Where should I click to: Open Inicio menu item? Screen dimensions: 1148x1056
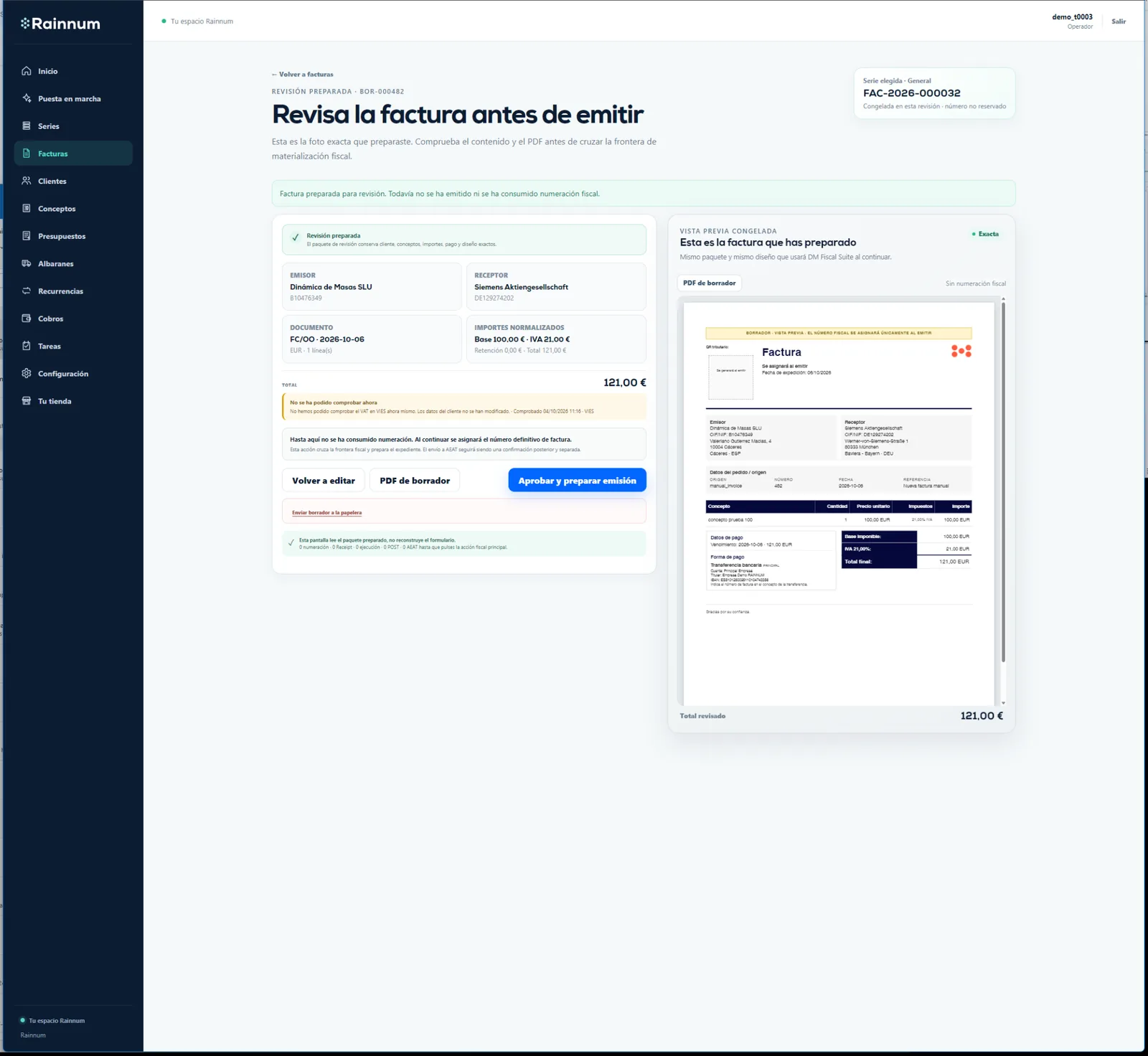coord(73,71)
